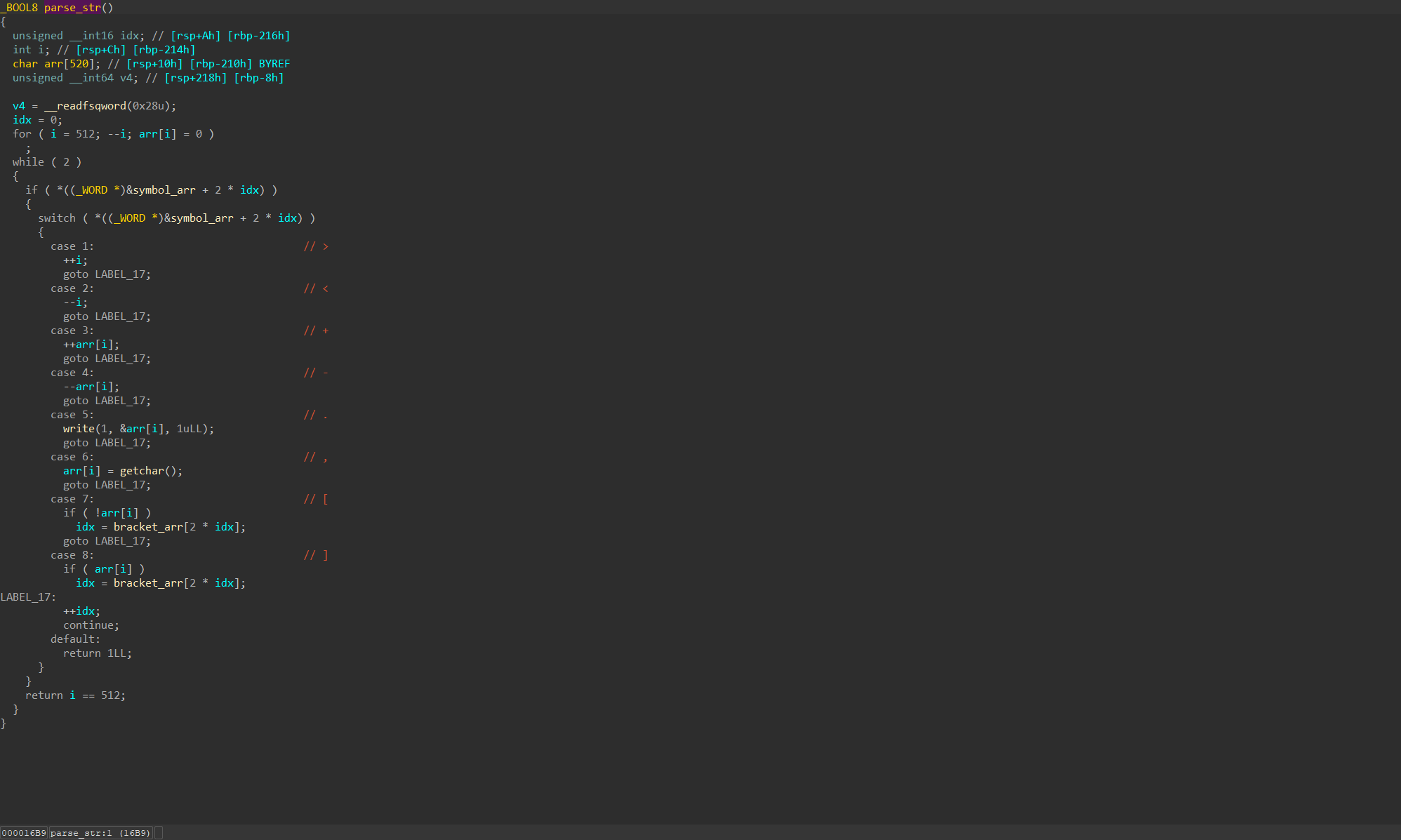The height and width of the screenshot is (840, 1401).
Task: Click the '--i;' statement
Action: [75, 302]
